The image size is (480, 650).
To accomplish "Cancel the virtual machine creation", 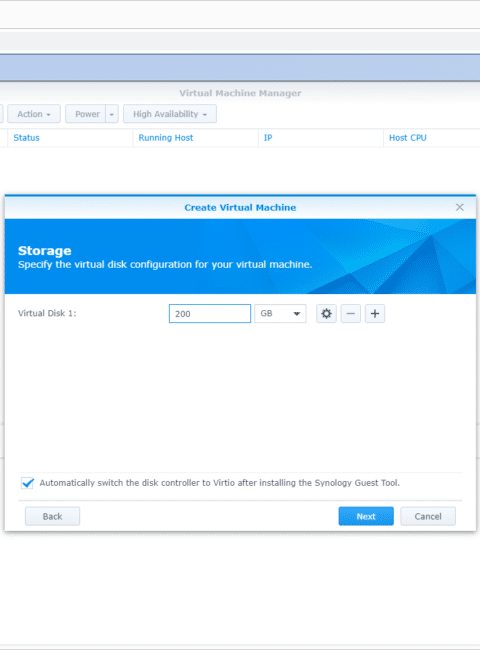I will (x=428, y=516).
